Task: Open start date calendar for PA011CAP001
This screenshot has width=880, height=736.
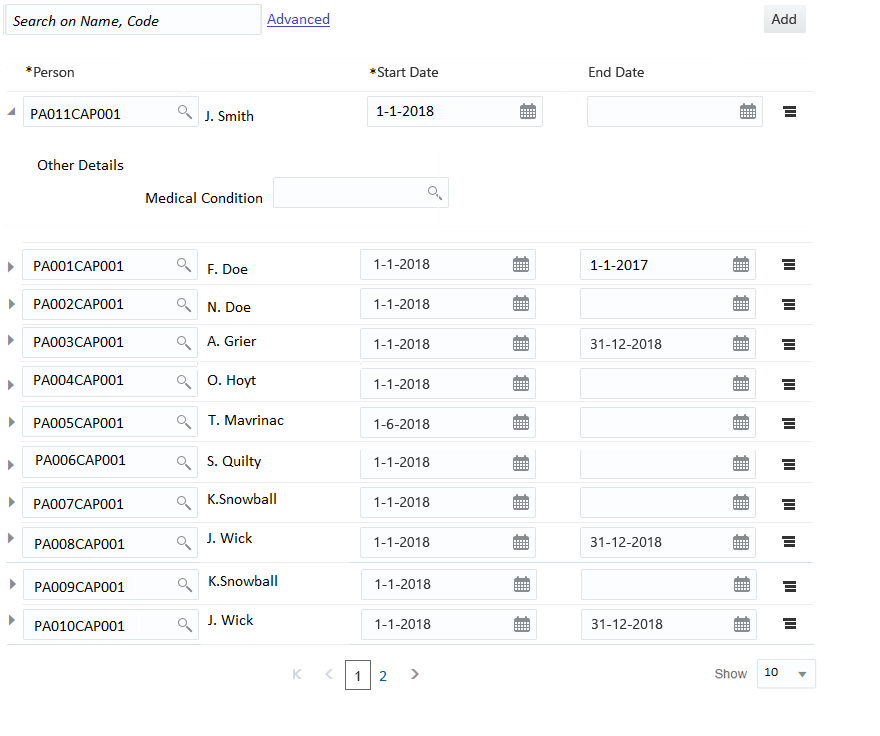Action: (528, 111)
